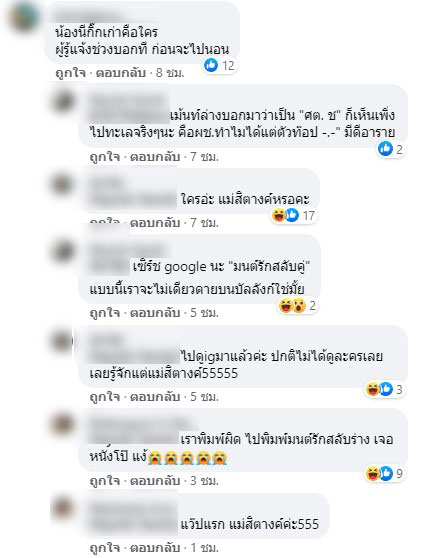Click the blue like icon with count 2
Screen dimensions: 425x558
click(385, 149)
